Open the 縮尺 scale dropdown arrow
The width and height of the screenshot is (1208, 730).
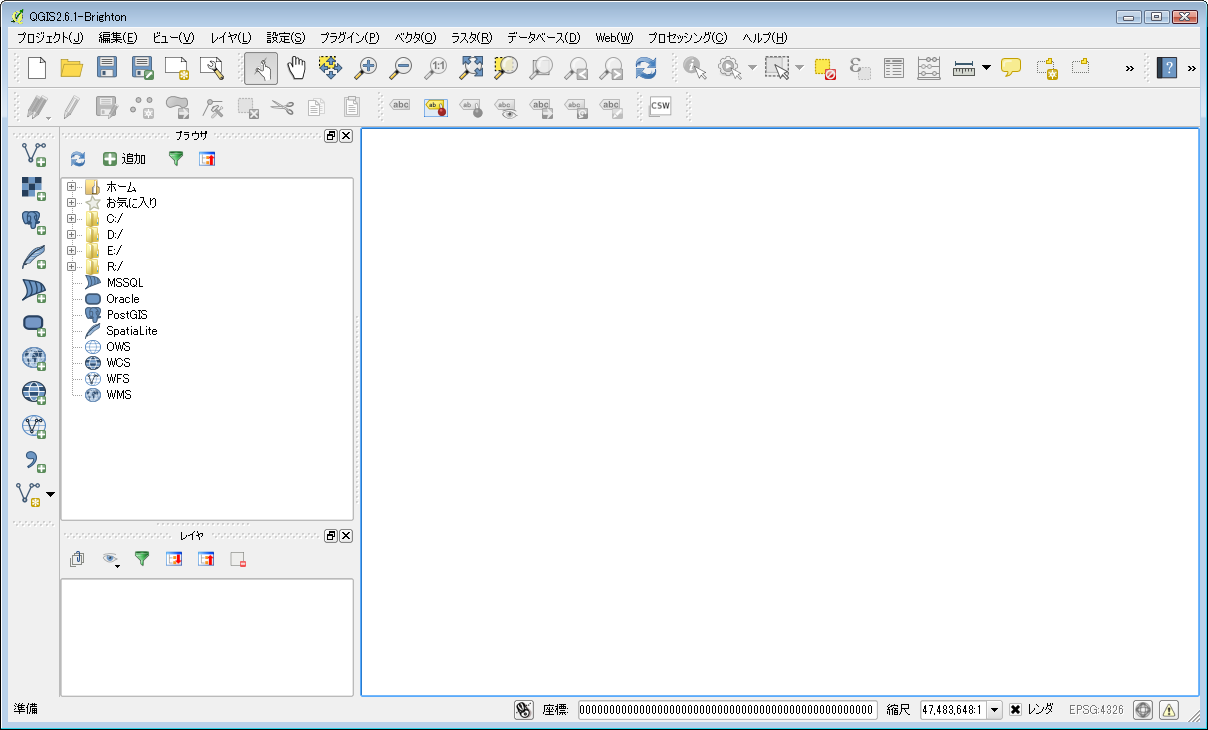(995, 709)
